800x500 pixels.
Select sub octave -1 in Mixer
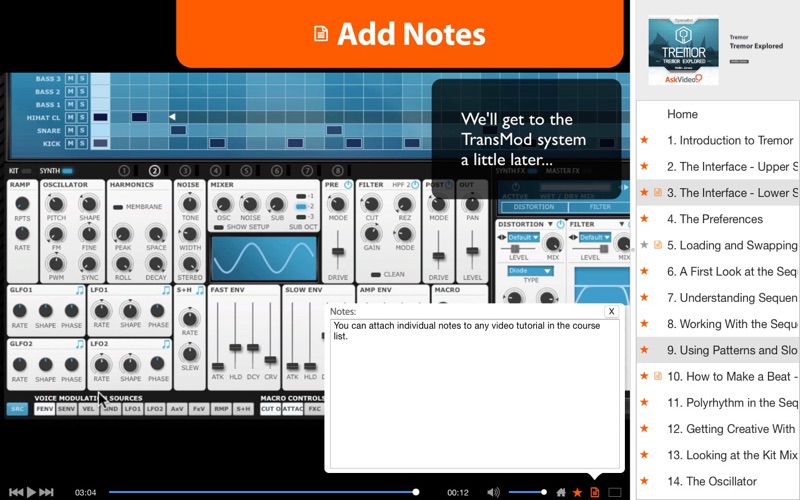click(301, 196)
